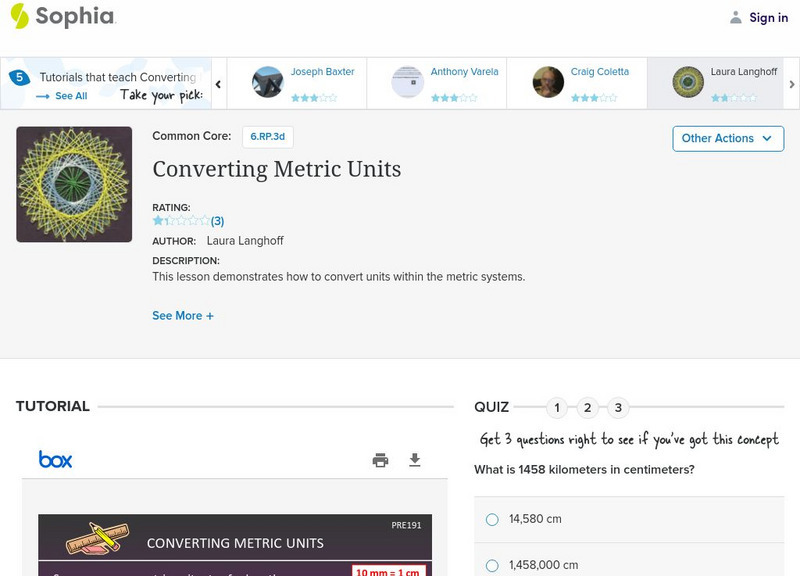Select the Anthony Varela tutorial name
This screenshot has width=800, height=576.
point(464,72)
